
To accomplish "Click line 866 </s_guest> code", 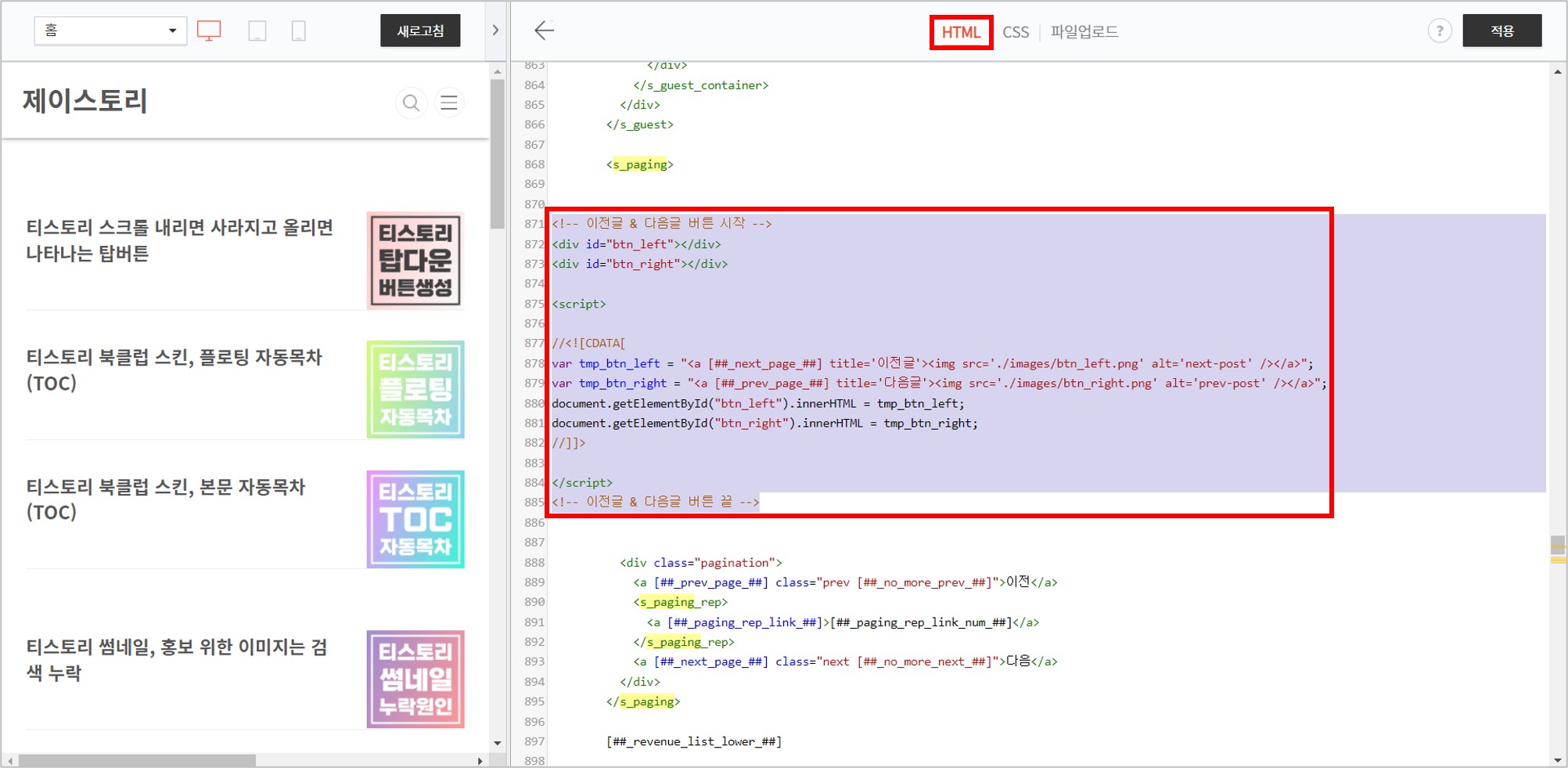I will point(639,124).
